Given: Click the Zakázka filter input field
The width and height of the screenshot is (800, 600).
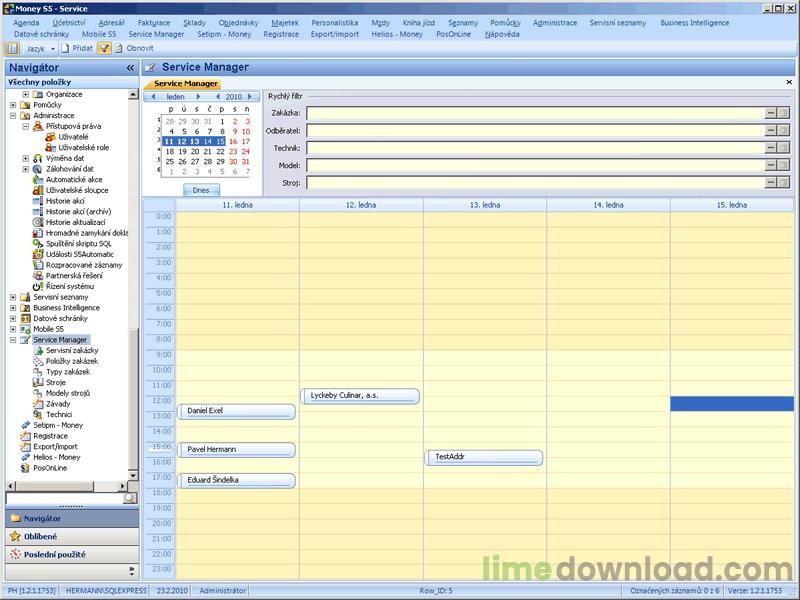Looking at the screenshot, I should coord(536,113).
